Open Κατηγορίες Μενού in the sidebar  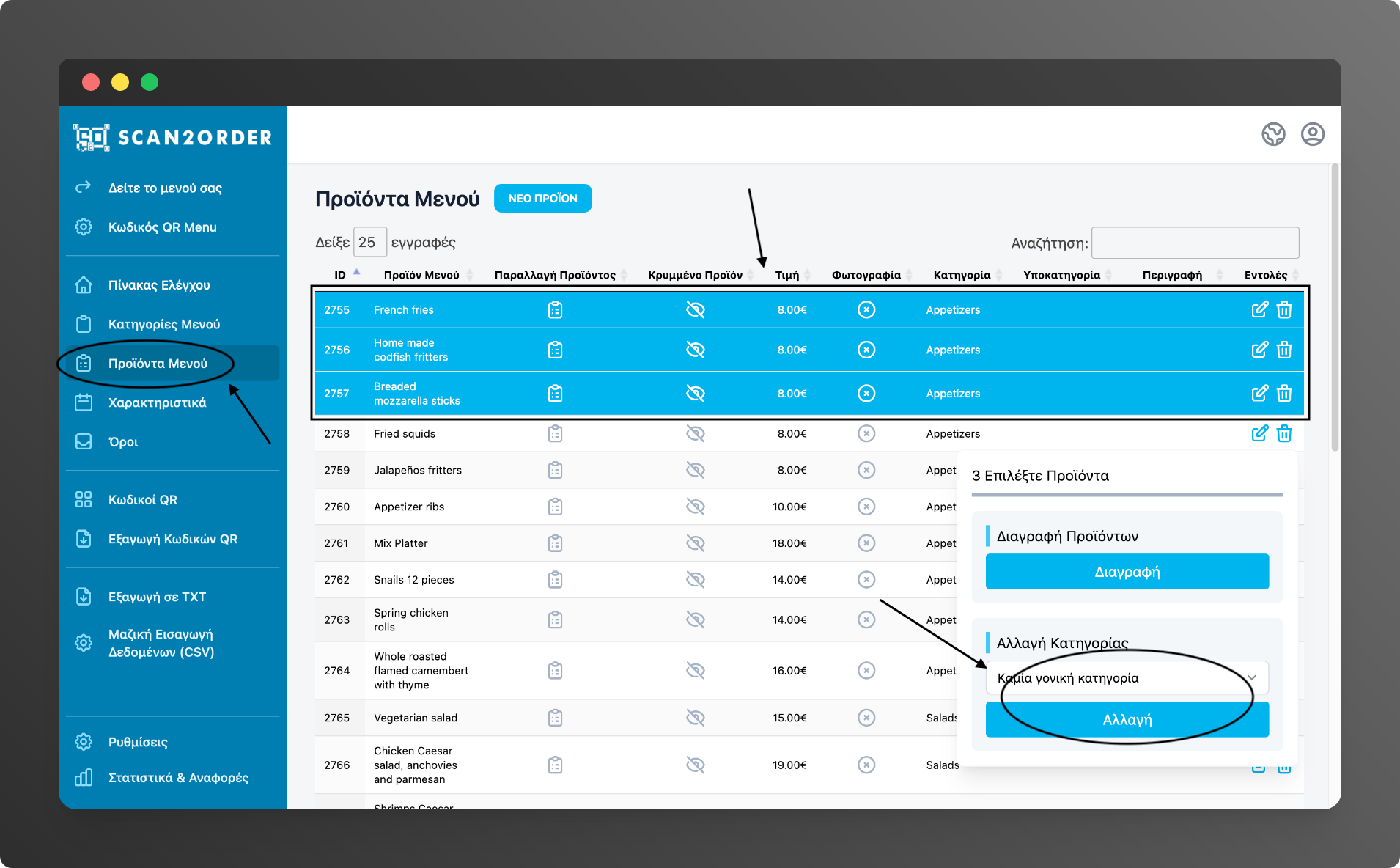pyautogui.click(x=163, y=324)
